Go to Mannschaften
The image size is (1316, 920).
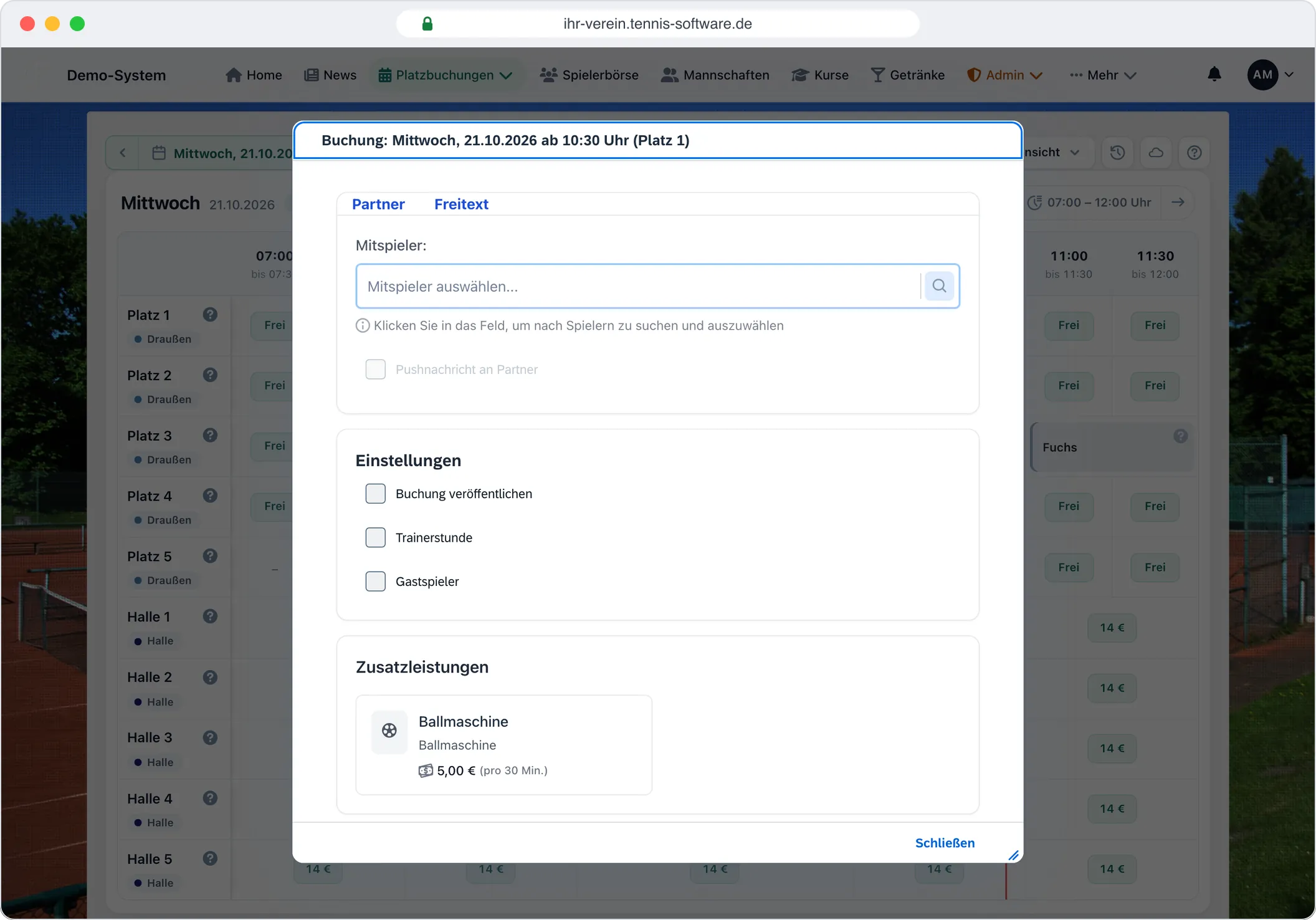point(715,75)
